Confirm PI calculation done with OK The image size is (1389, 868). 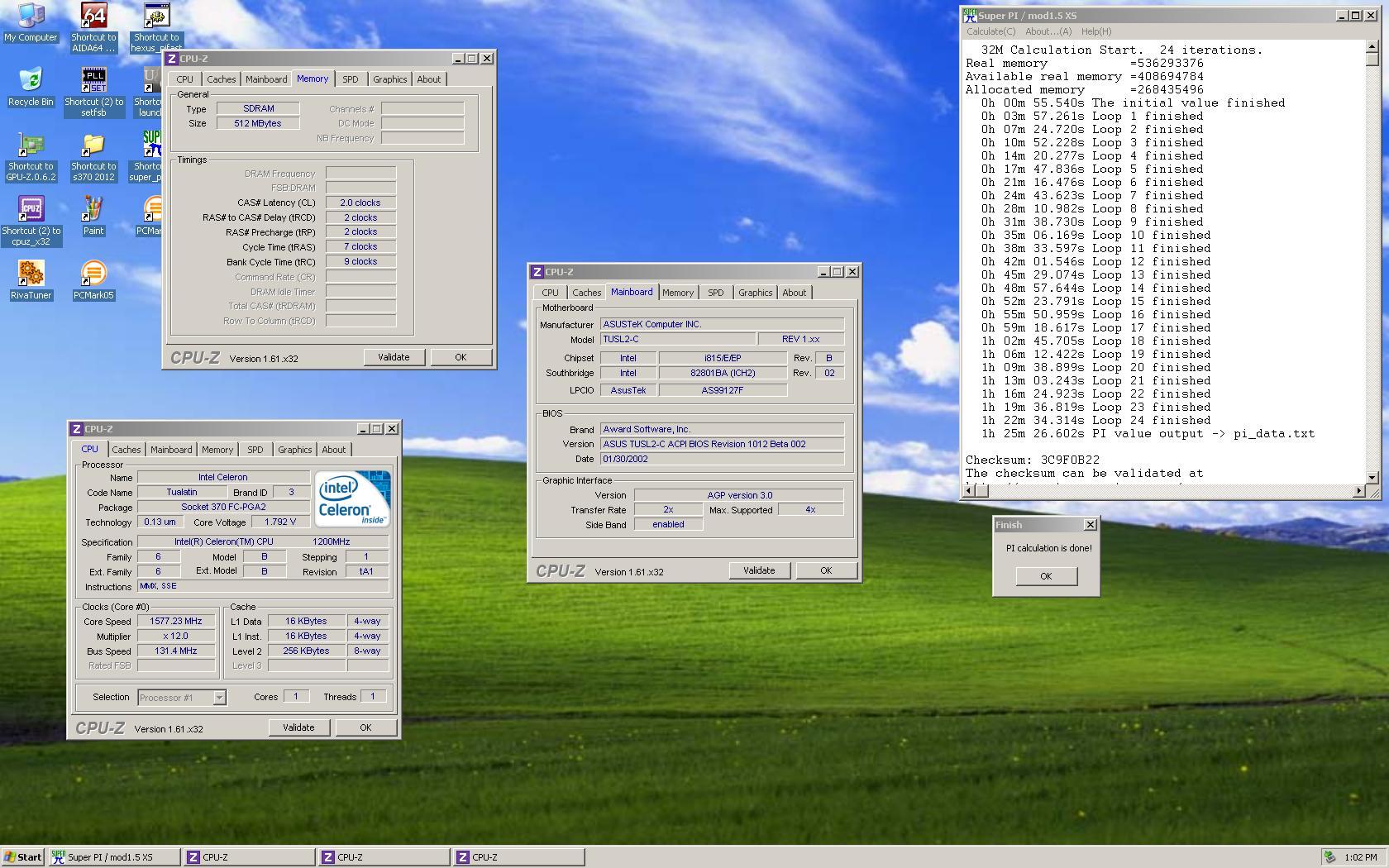tap(1046, 576)
